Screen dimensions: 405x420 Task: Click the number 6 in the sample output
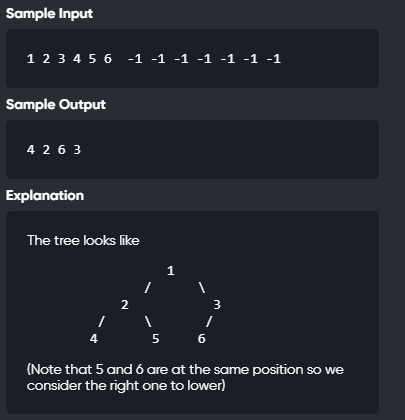[61, 150]
